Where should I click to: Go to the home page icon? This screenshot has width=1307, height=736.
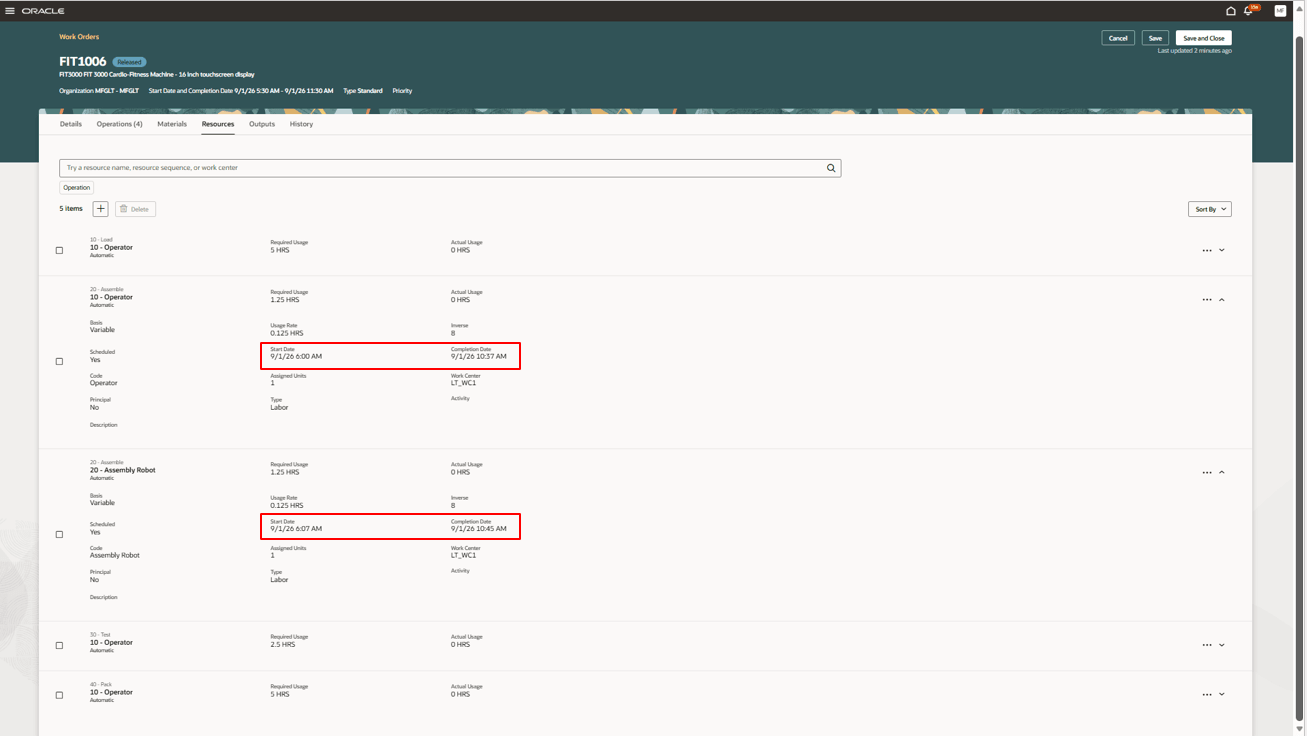pos(1231,11)
